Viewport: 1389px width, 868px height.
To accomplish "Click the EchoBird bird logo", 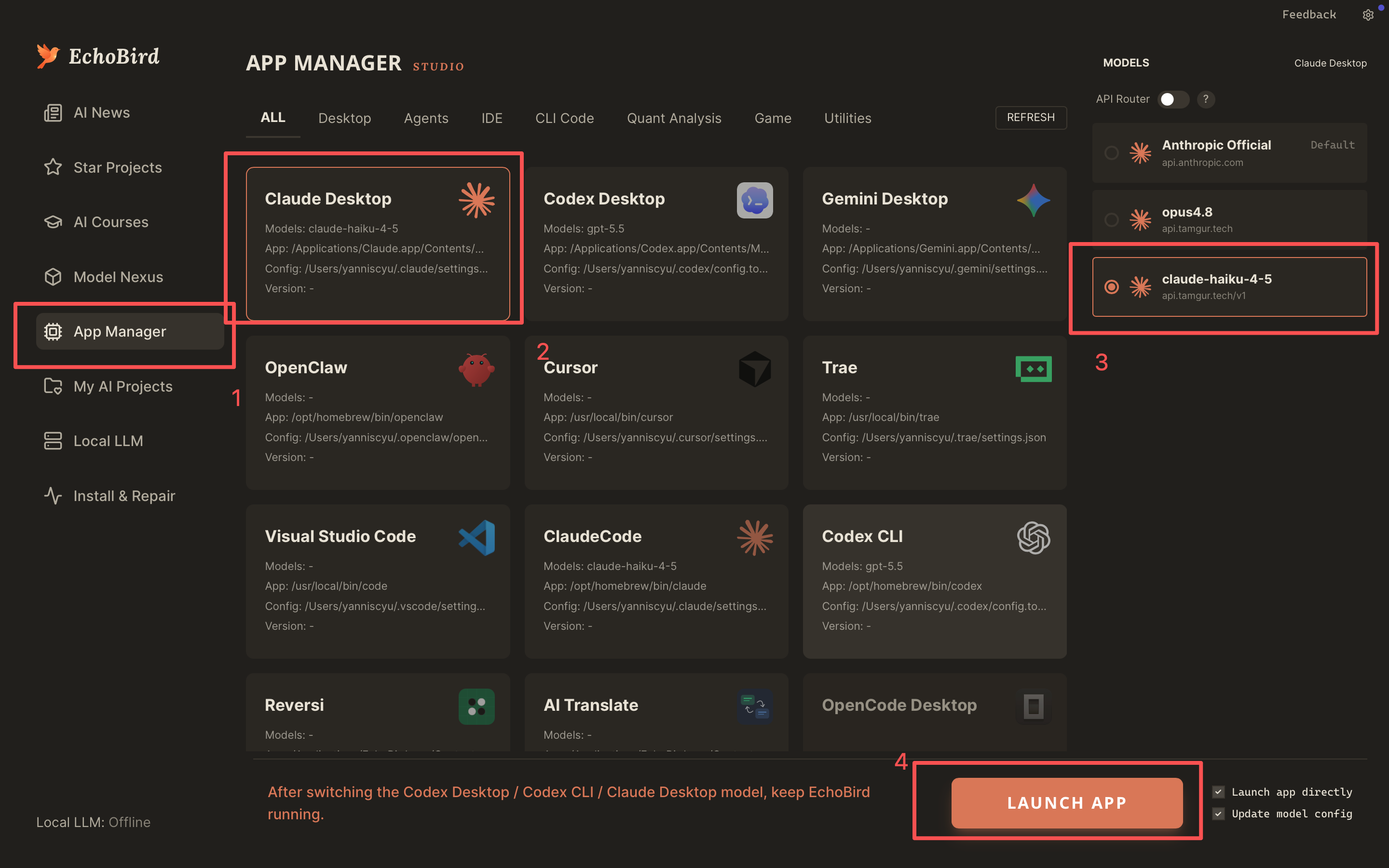I will tap(48, 55).
